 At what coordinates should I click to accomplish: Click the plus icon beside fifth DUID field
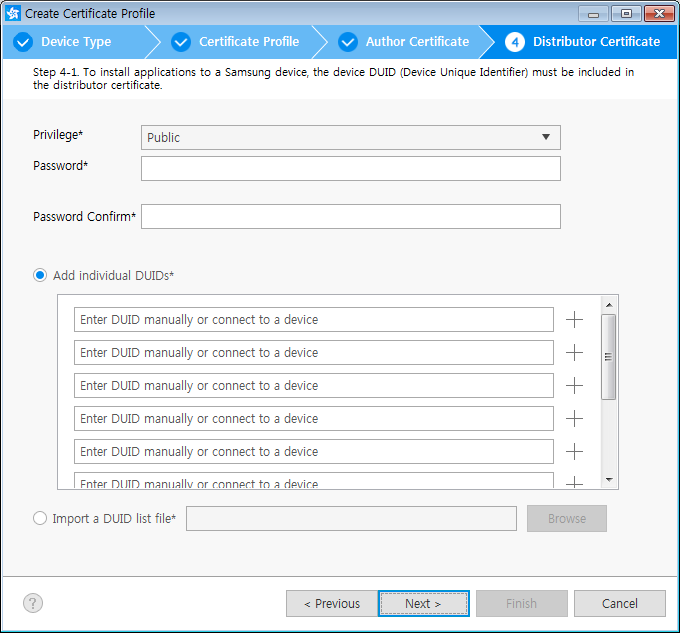[574, 452]
